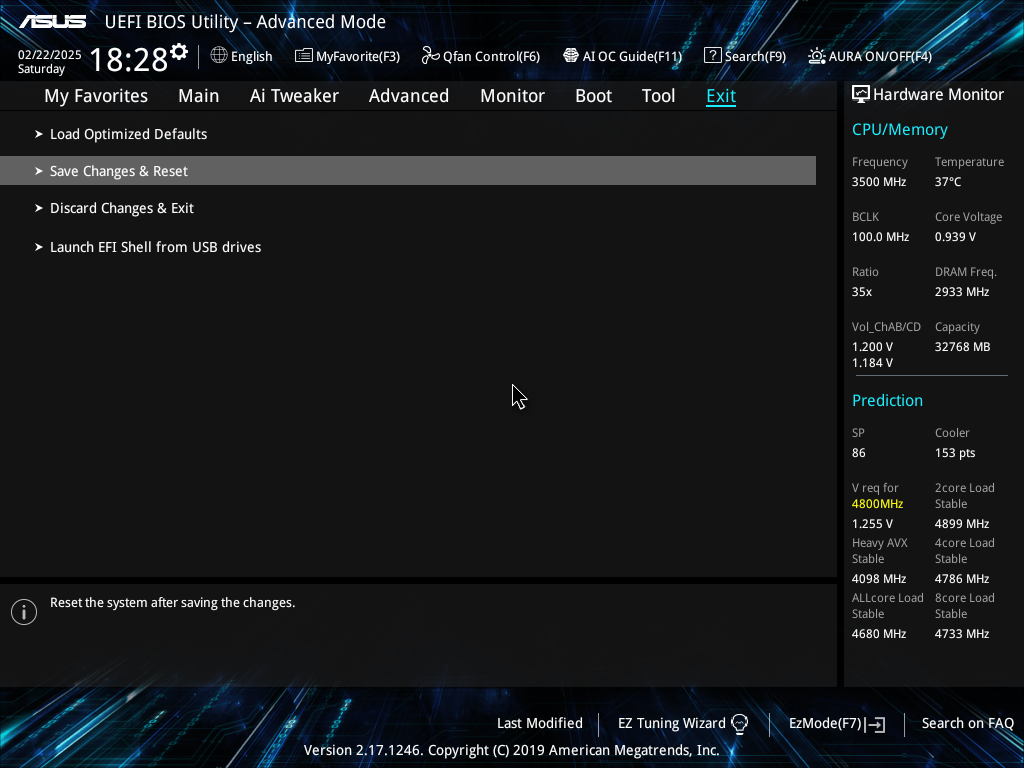Open MyFavorite(F3) label
The image size is (1024, 768).
click(358, 57)
